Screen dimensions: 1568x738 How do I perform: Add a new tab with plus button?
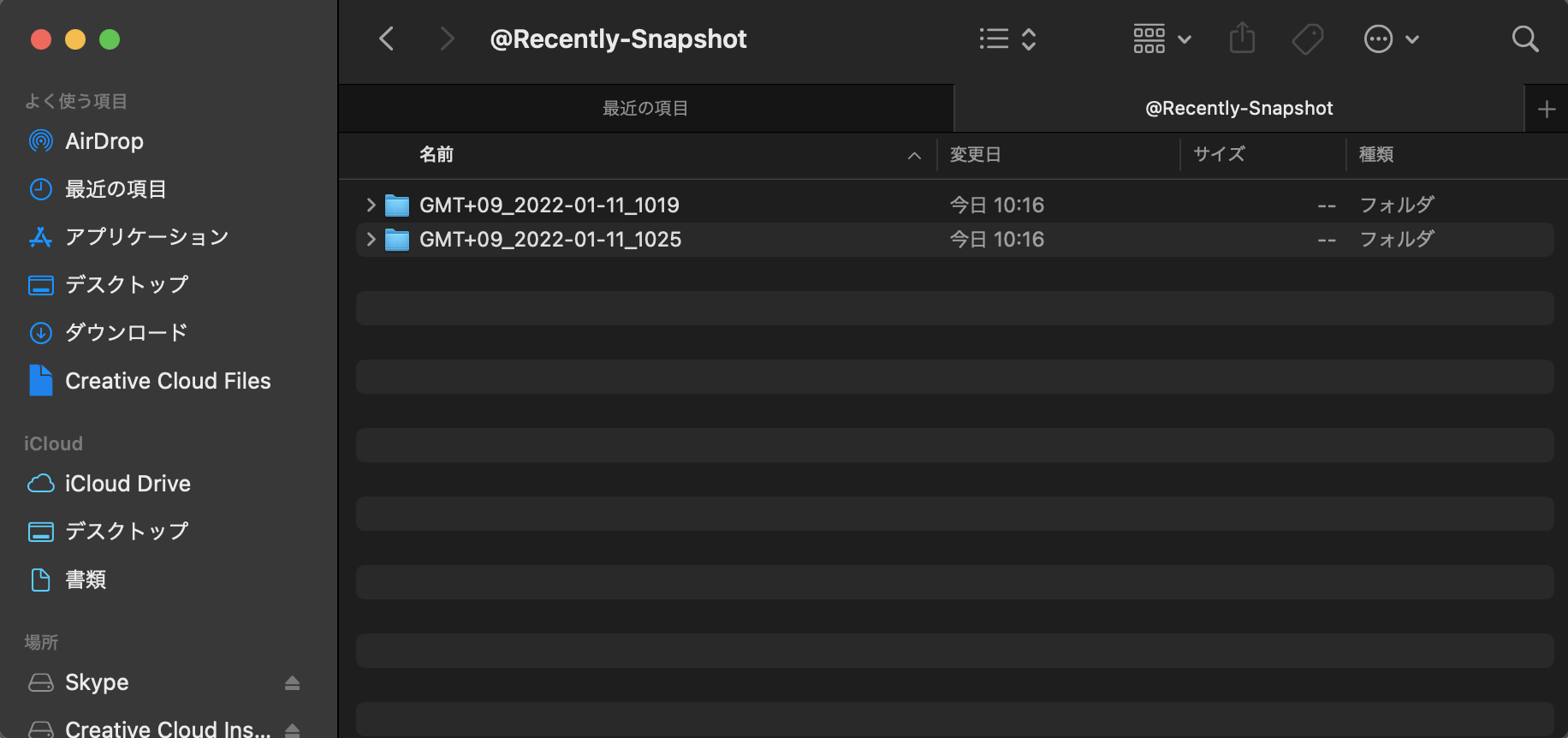(x=1546, y=109)
